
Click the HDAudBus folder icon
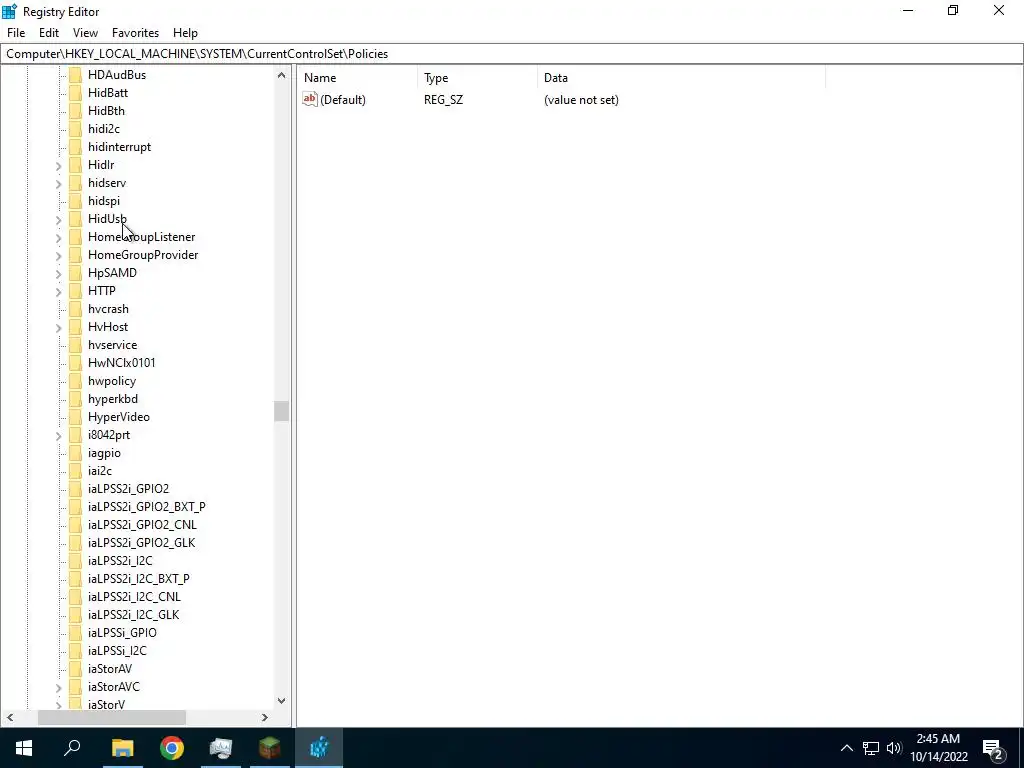[x=76, y=74]
